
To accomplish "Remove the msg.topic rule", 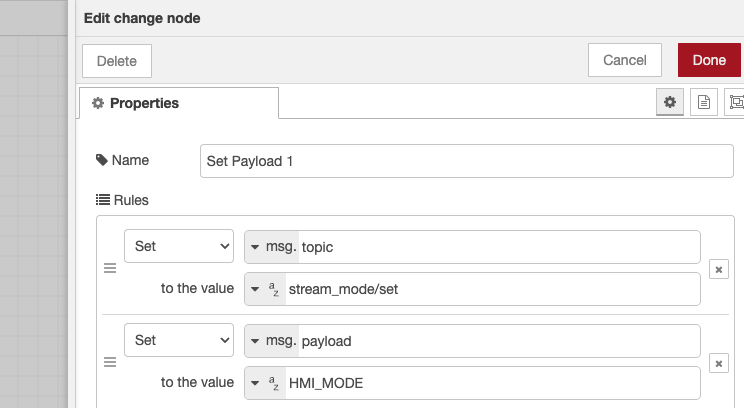I will pos(718,269).
